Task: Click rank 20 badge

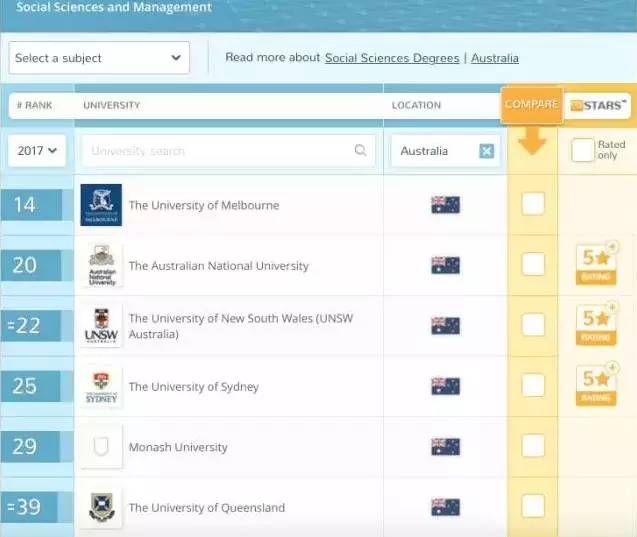Action: 31,265
